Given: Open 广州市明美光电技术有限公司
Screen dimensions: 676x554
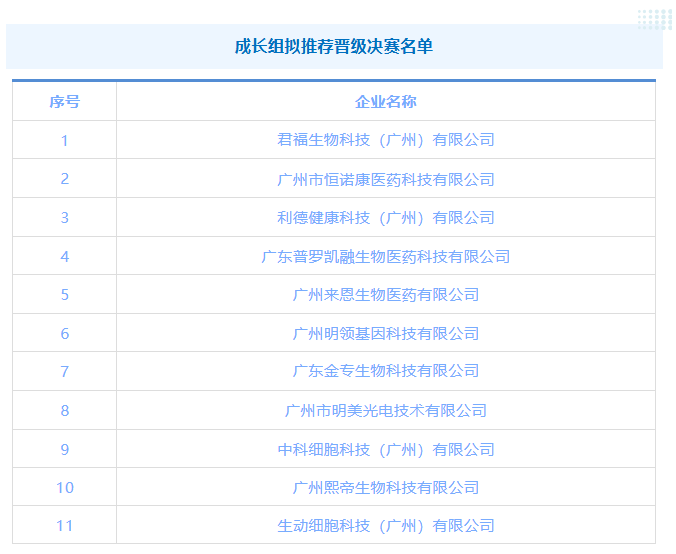Looking at the screenshot, I should pos(385,410).
